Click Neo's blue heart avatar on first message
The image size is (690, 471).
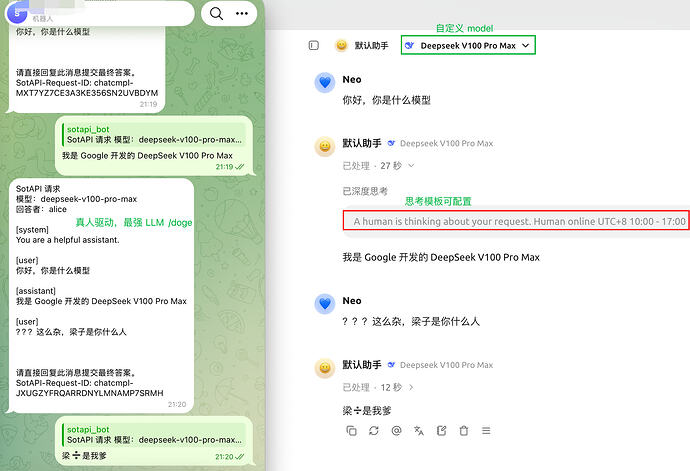tap(325, 82)
